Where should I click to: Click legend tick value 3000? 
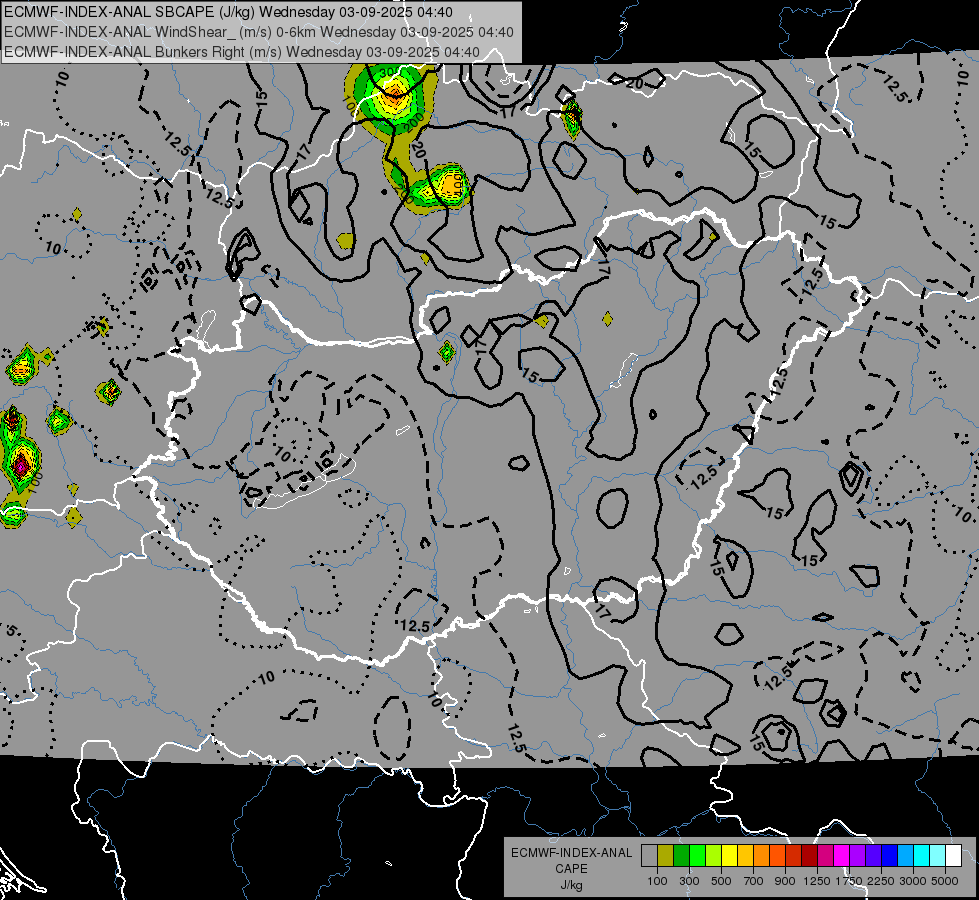pyautogui.click(x=913, y=881)
